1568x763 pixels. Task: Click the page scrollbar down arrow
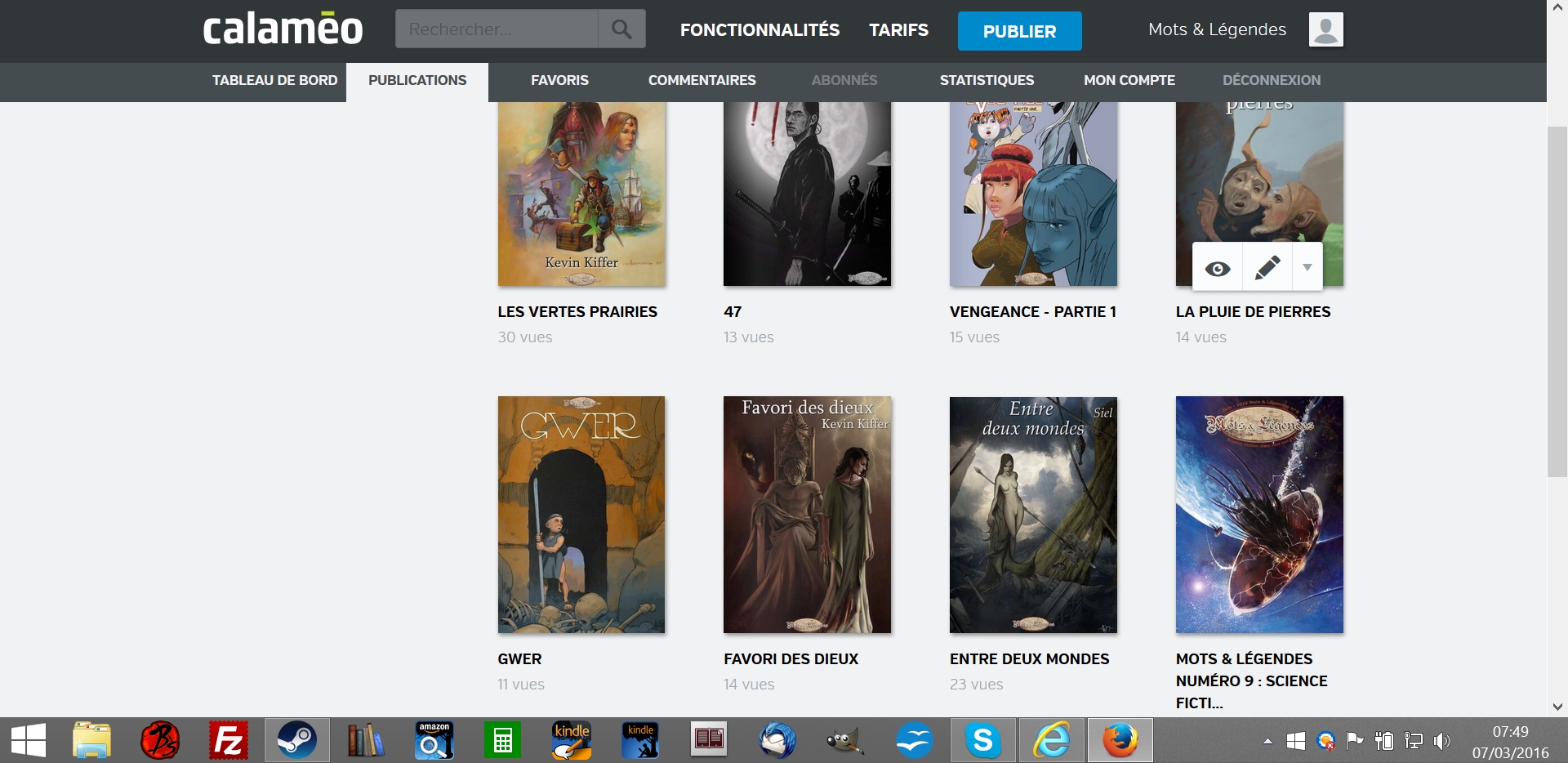[x=1557, y=707]
